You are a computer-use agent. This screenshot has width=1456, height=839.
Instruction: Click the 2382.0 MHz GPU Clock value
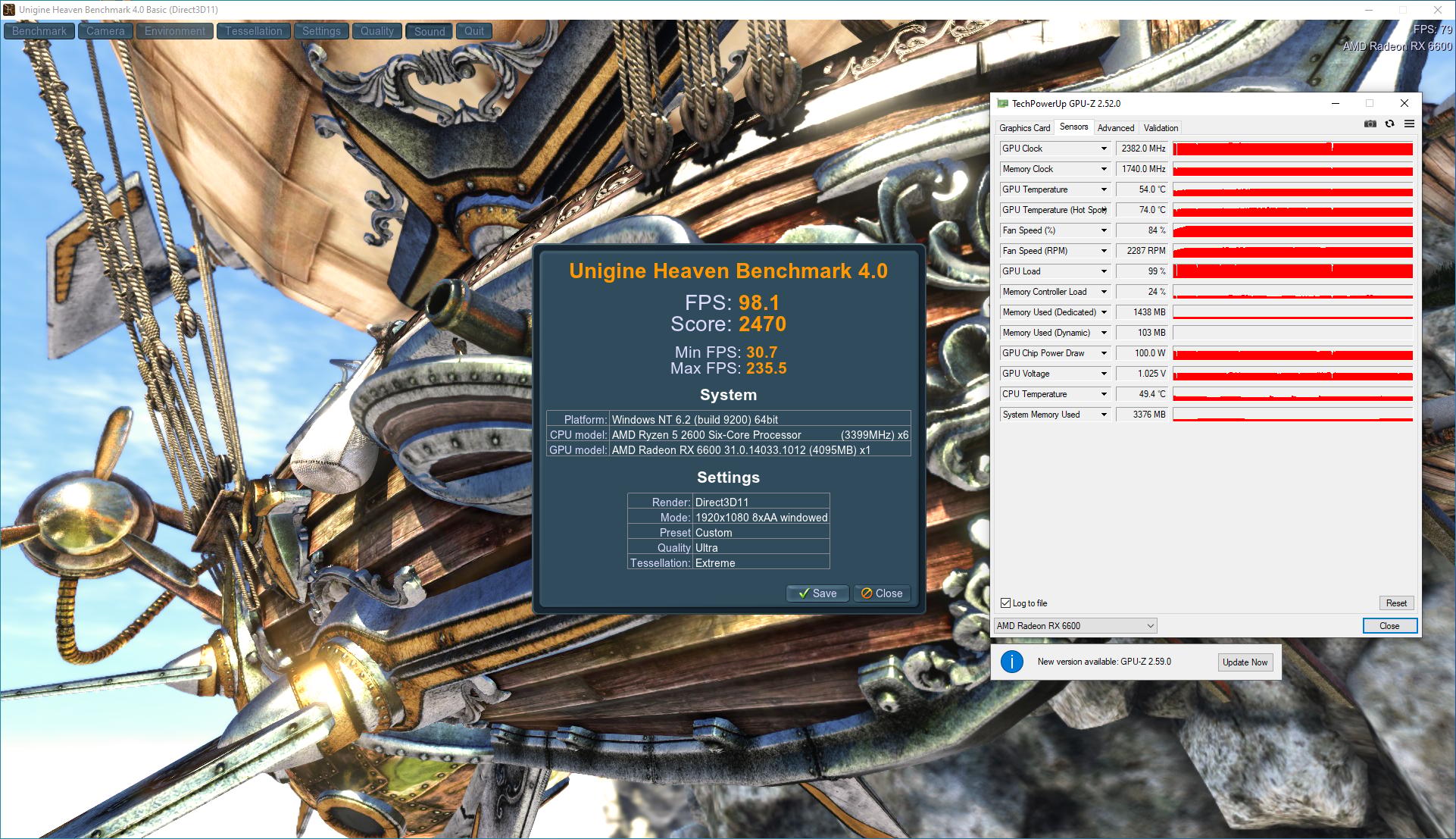point(1142,149)
